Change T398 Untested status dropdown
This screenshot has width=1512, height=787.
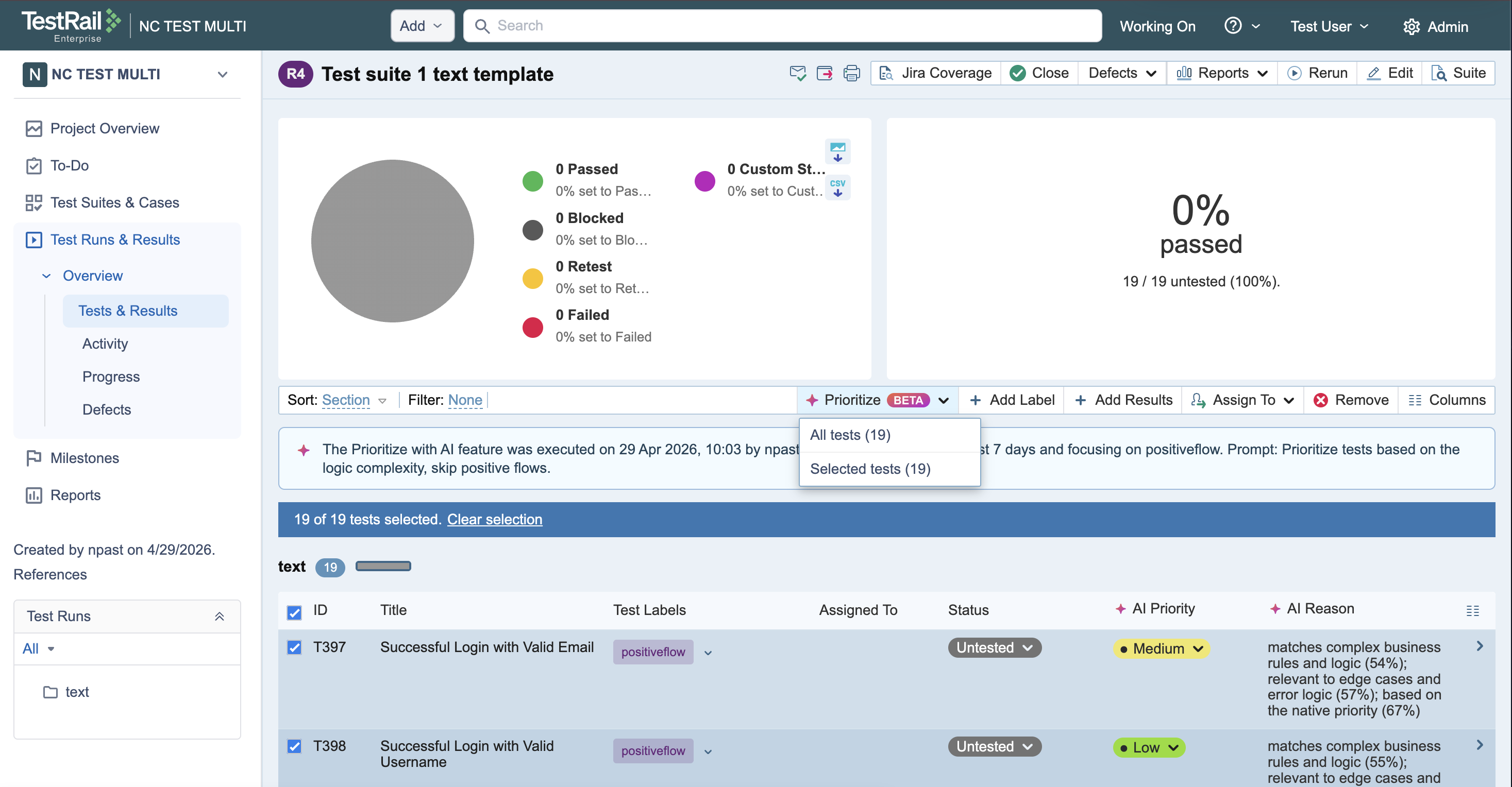coord(994,746)
